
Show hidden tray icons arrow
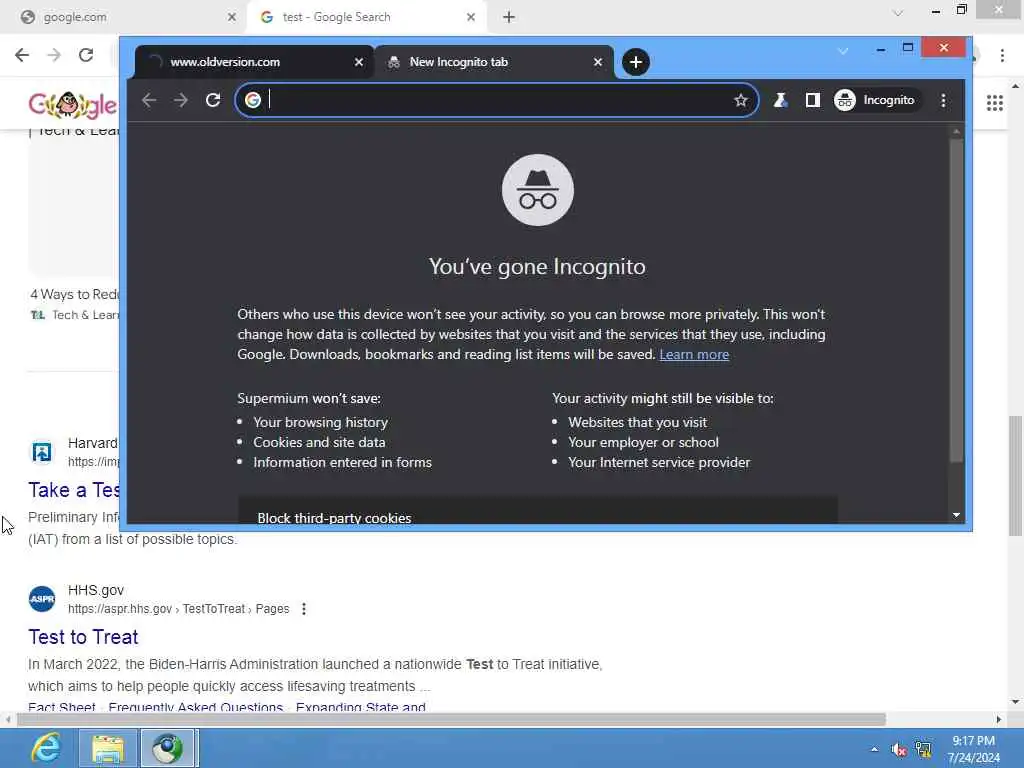pos(874,749)
